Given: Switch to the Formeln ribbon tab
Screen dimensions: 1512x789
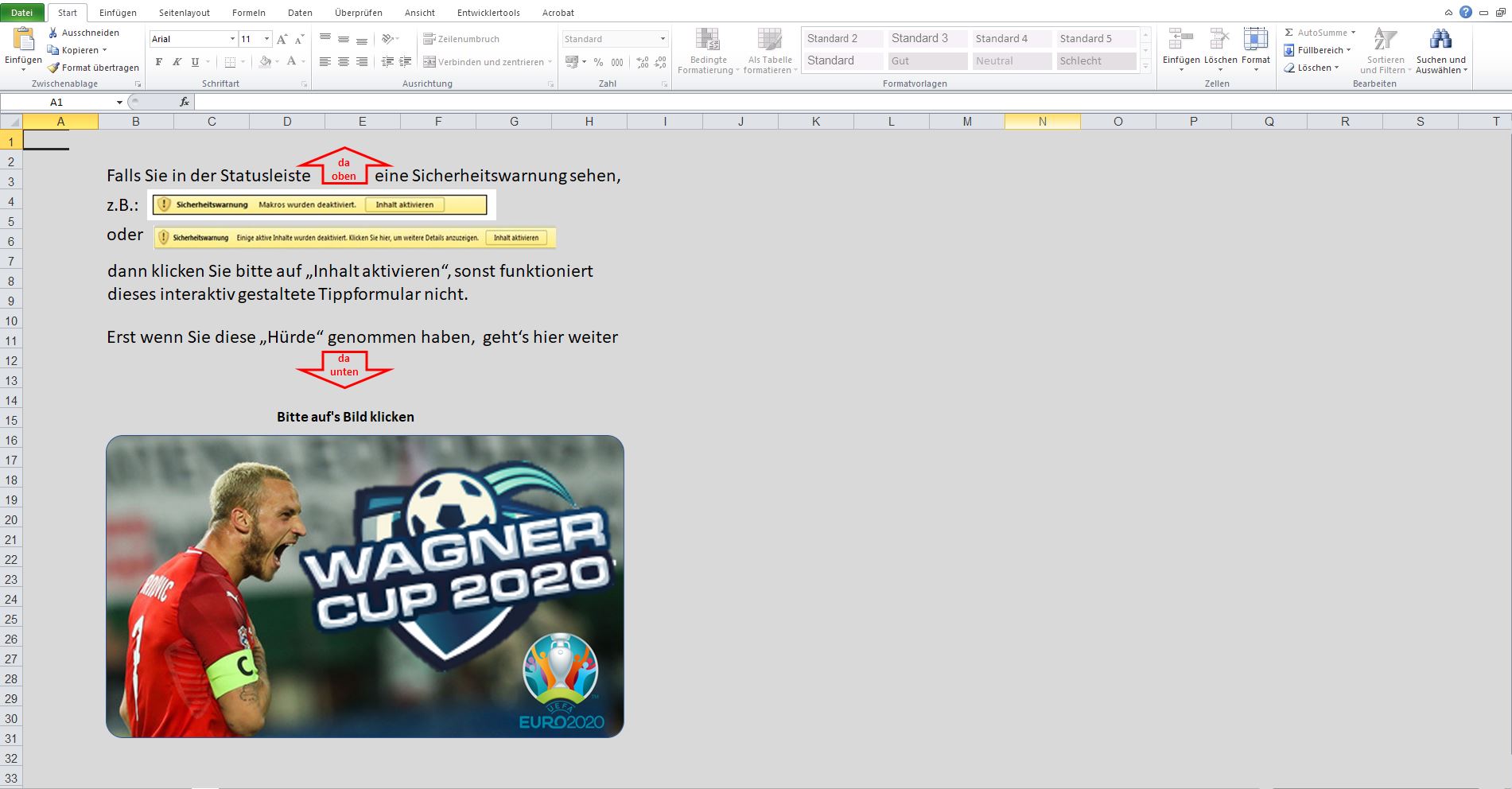Looking at the screenshot, I should point(249,13).
